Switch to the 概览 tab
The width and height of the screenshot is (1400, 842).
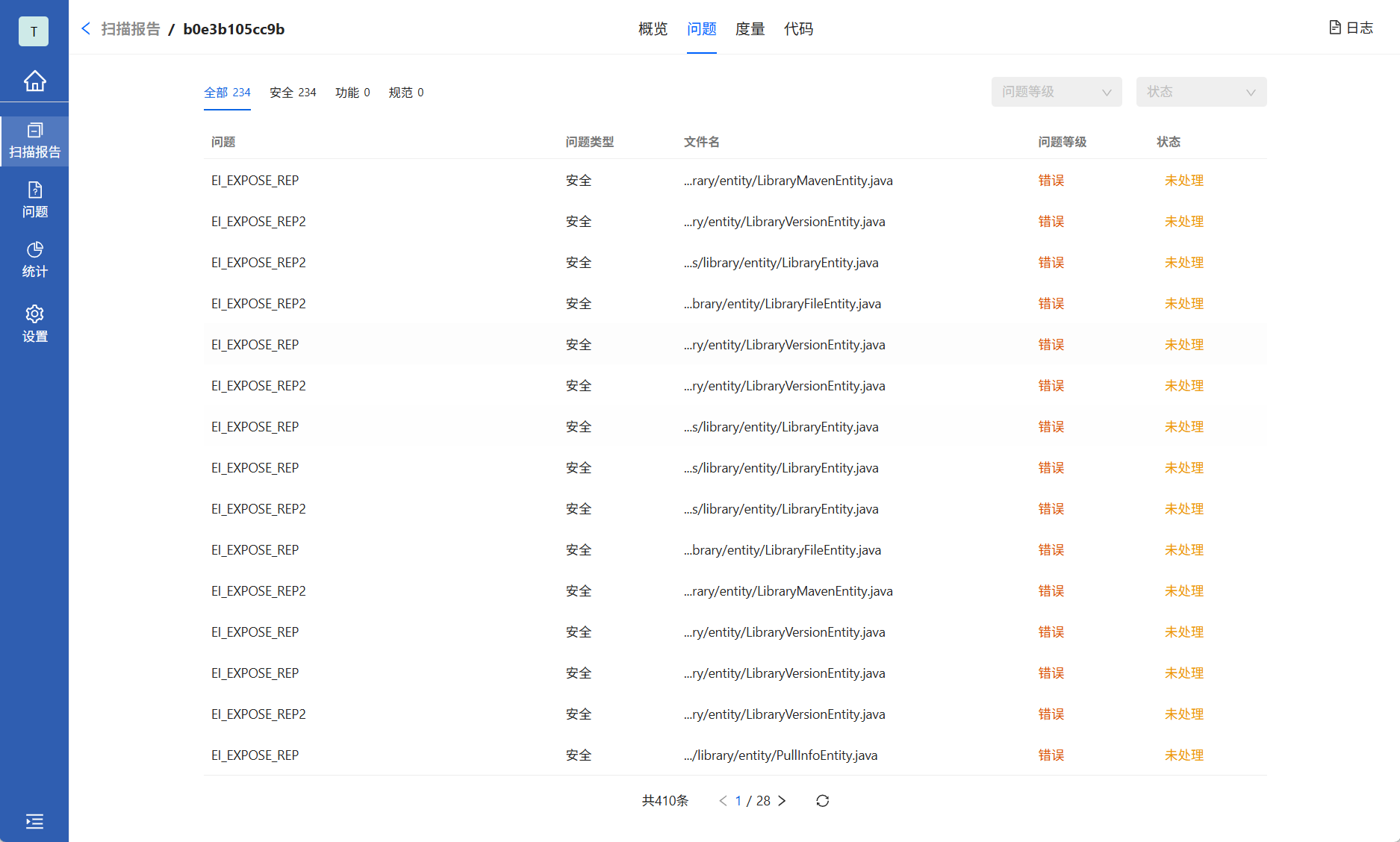pyautogui.click(x=653, y=28)
